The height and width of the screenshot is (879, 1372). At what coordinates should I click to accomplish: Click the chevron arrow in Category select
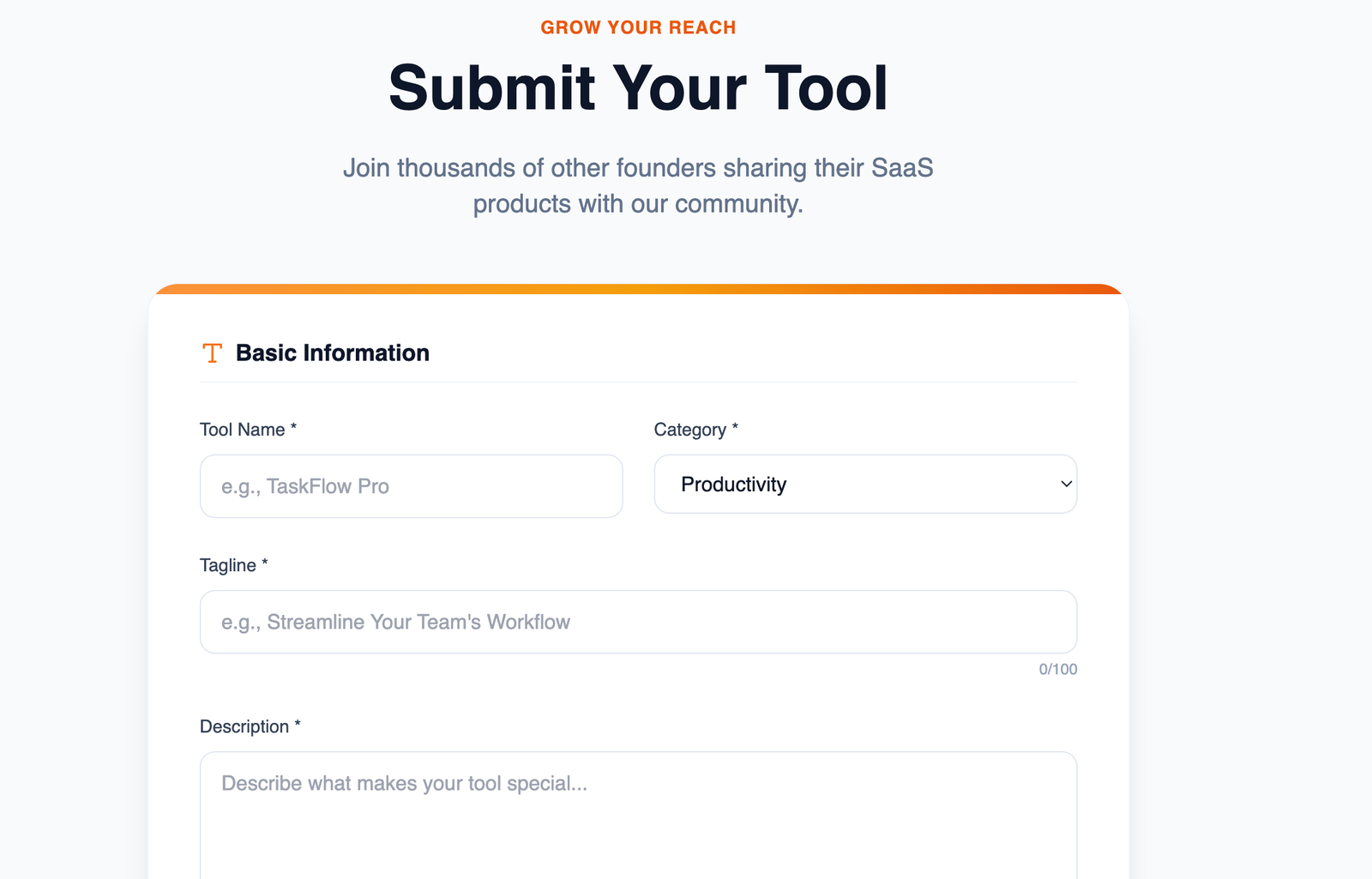tap(1066, 485)
